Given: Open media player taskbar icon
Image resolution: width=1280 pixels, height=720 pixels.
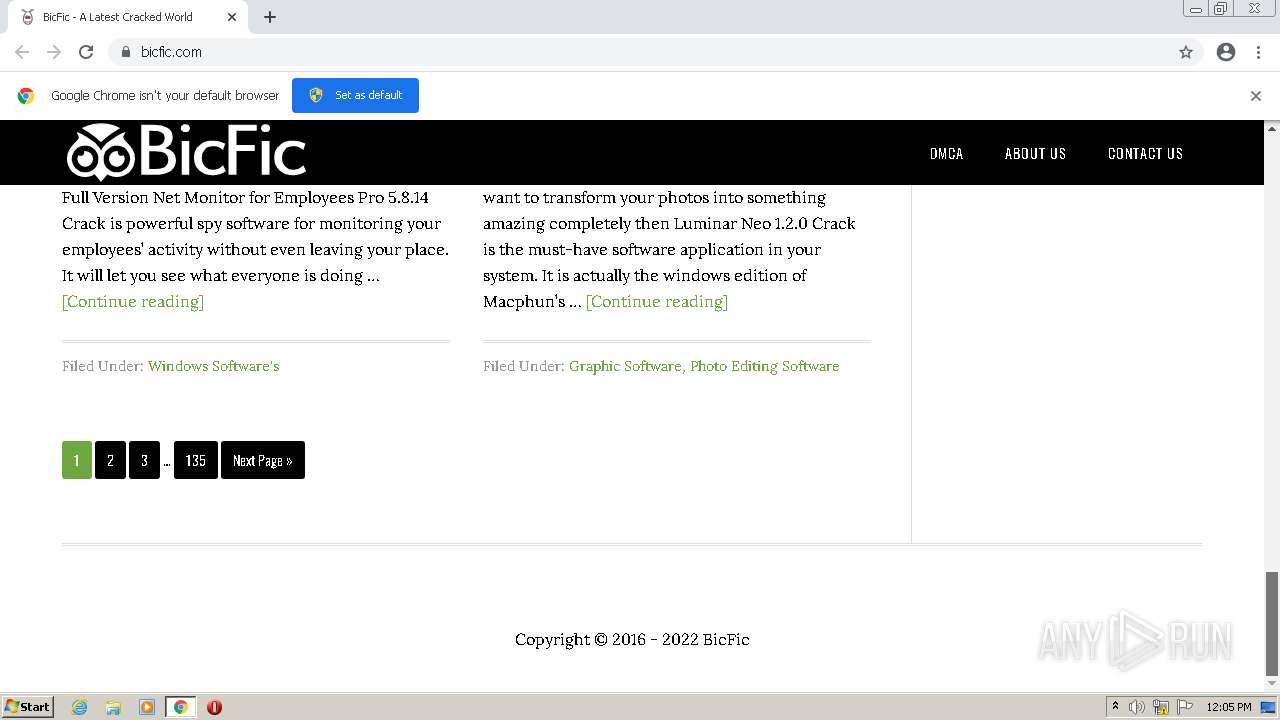Looking at the screenshot, I should pyautogui.click(x=147, y=707).
